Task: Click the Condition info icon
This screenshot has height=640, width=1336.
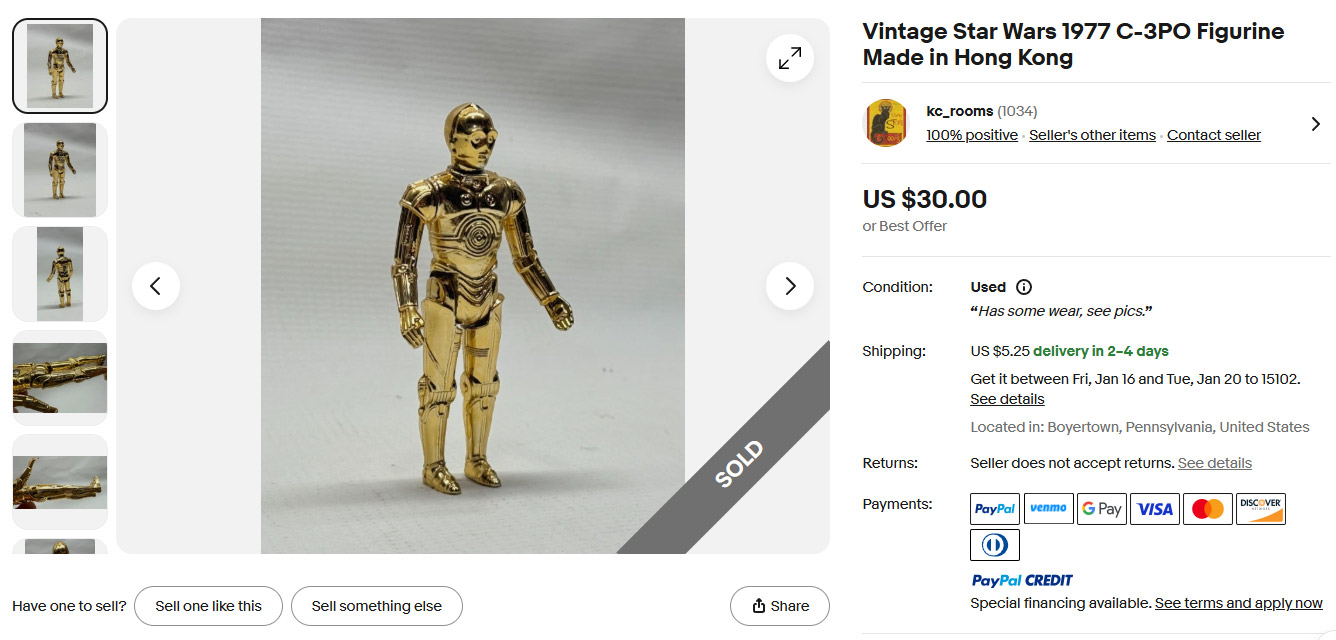Action: [1024, 287]
